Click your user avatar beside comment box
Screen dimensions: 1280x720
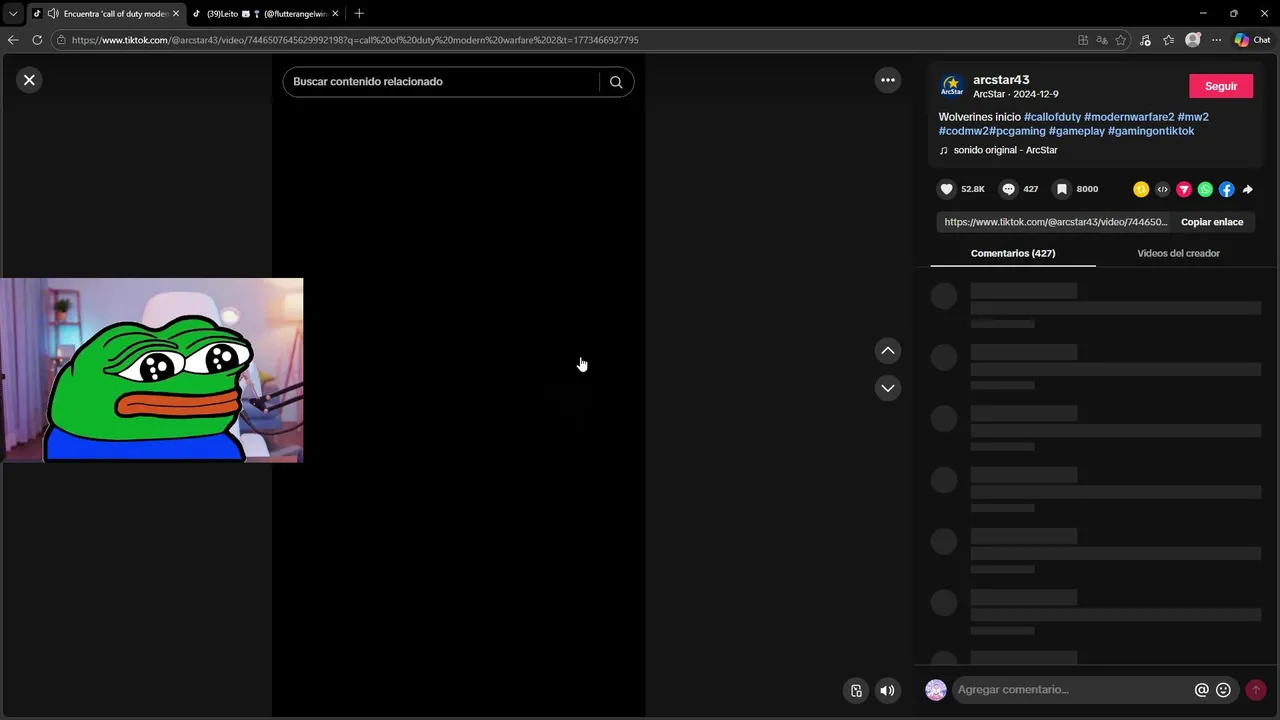click(936, 690)
